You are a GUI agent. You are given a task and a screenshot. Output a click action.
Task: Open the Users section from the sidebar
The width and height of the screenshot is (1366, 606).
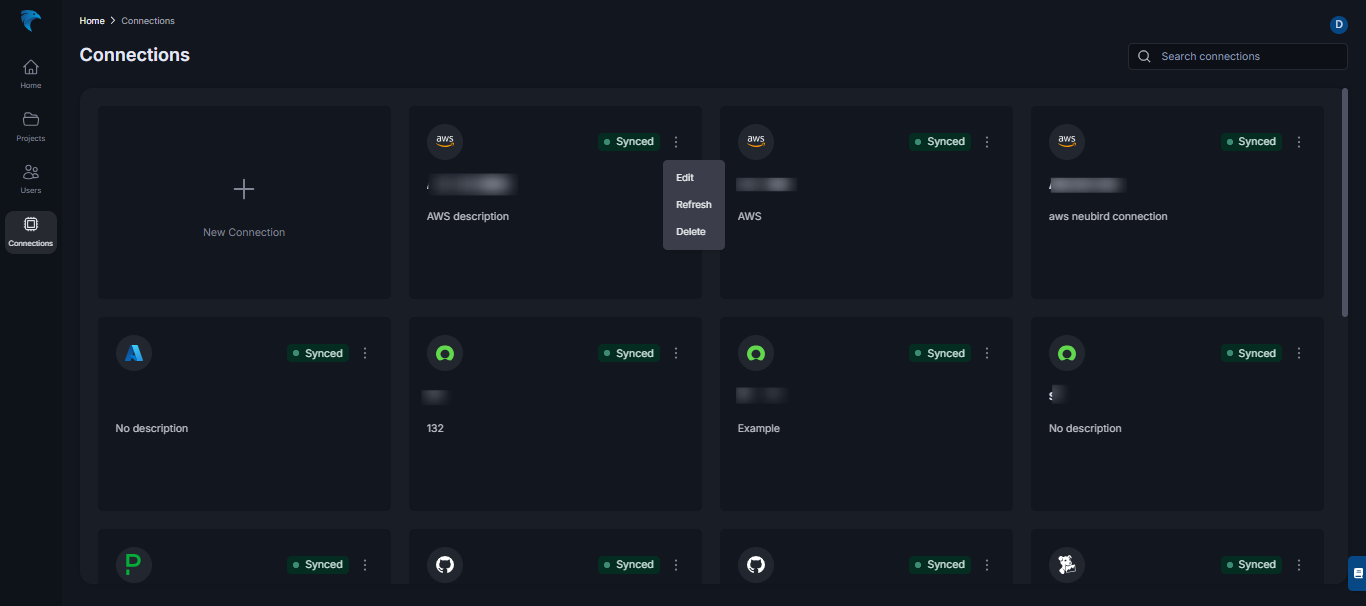tap(30, 178)
